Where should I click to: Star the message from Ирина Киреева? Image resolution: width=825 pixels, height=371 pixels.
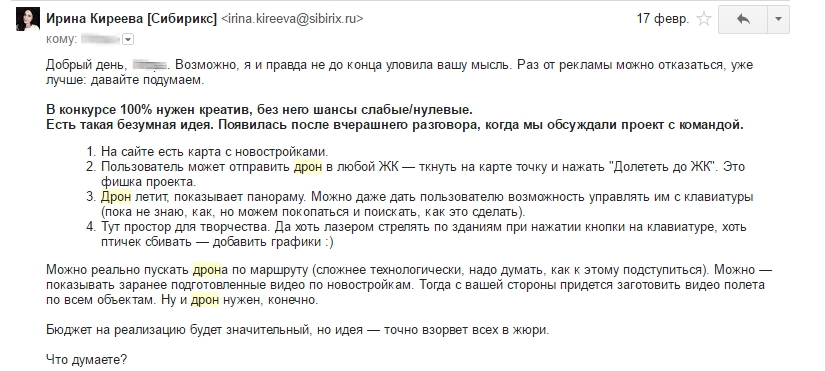[703, 19]
